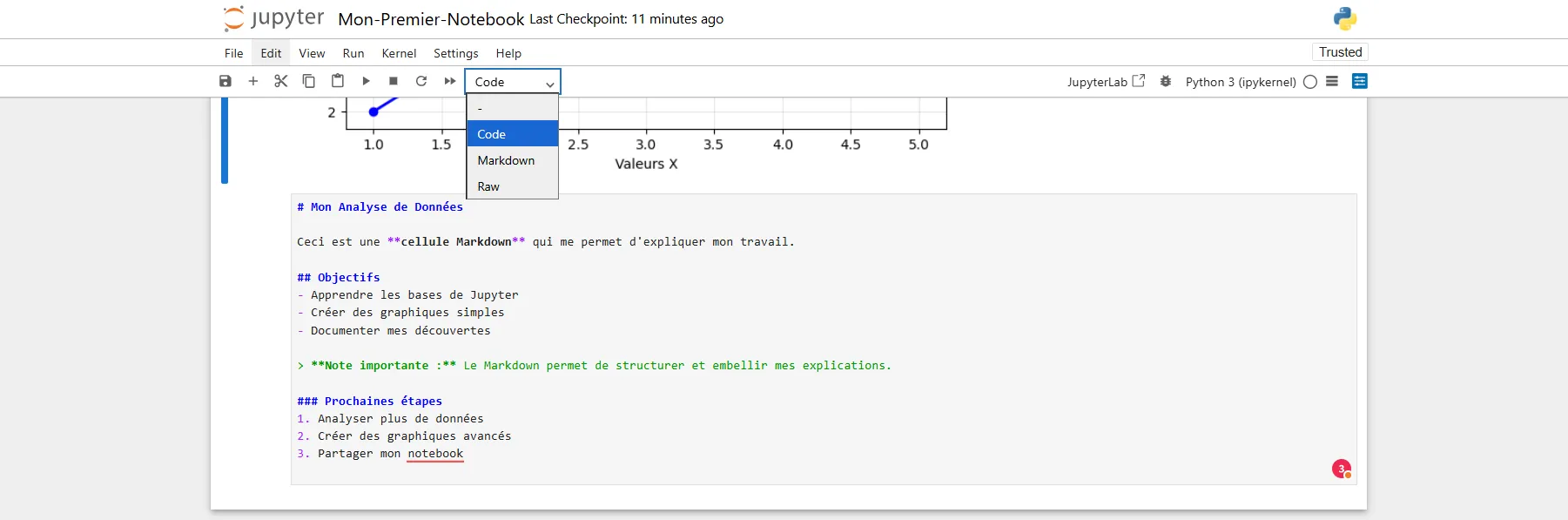Switch kernel via Python 3 (ipykernel)
This screenshot has width=1568, height=520.
[1240, 82]
